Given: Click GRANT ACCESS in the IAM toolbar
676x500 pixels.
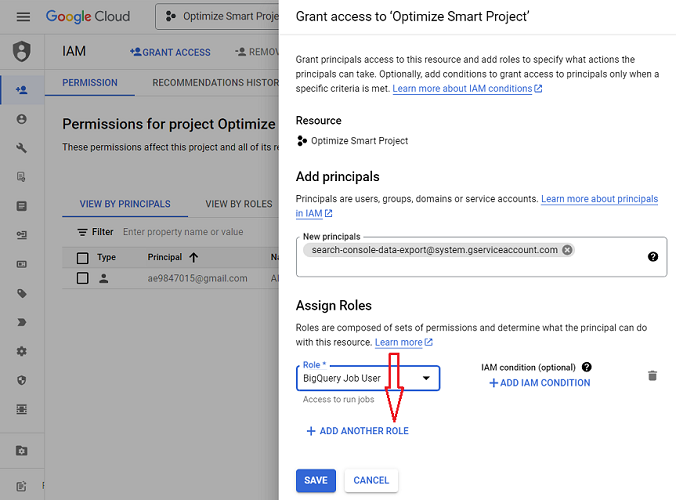Looking at the screenshot, I should click(170, 52).
